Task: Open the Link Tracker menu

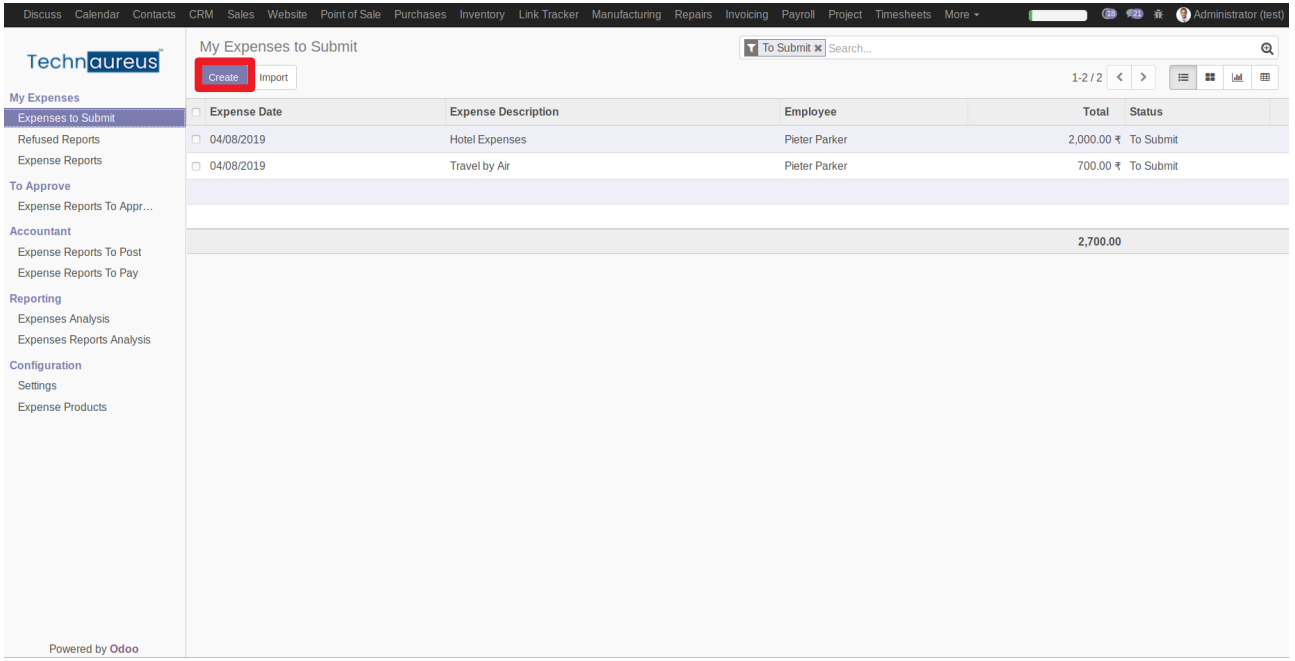Action: 548,14
